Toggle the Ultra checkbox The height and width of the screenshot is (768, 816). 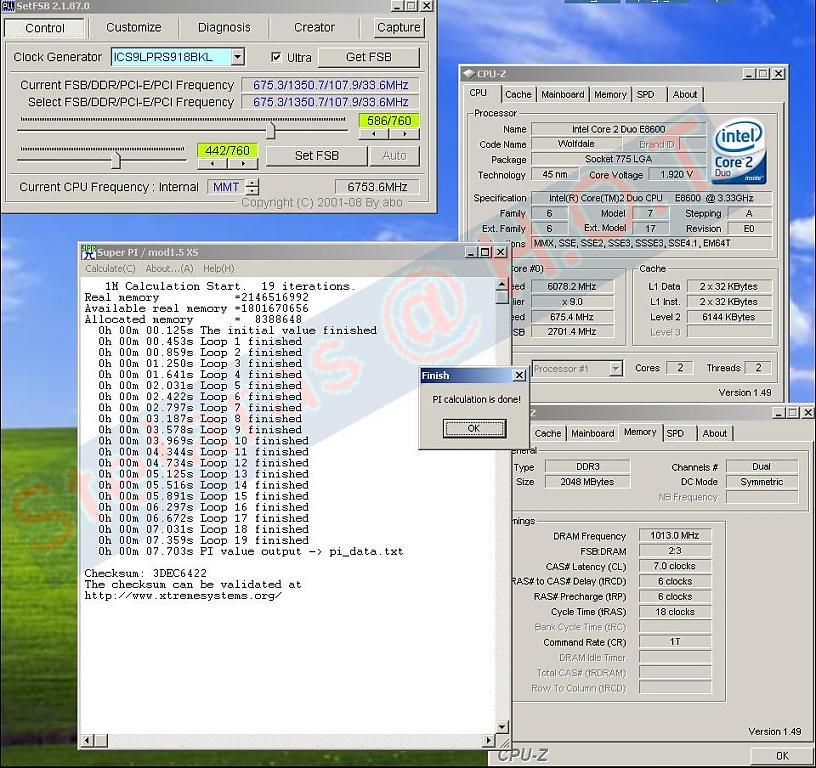(x=276, y=57)
